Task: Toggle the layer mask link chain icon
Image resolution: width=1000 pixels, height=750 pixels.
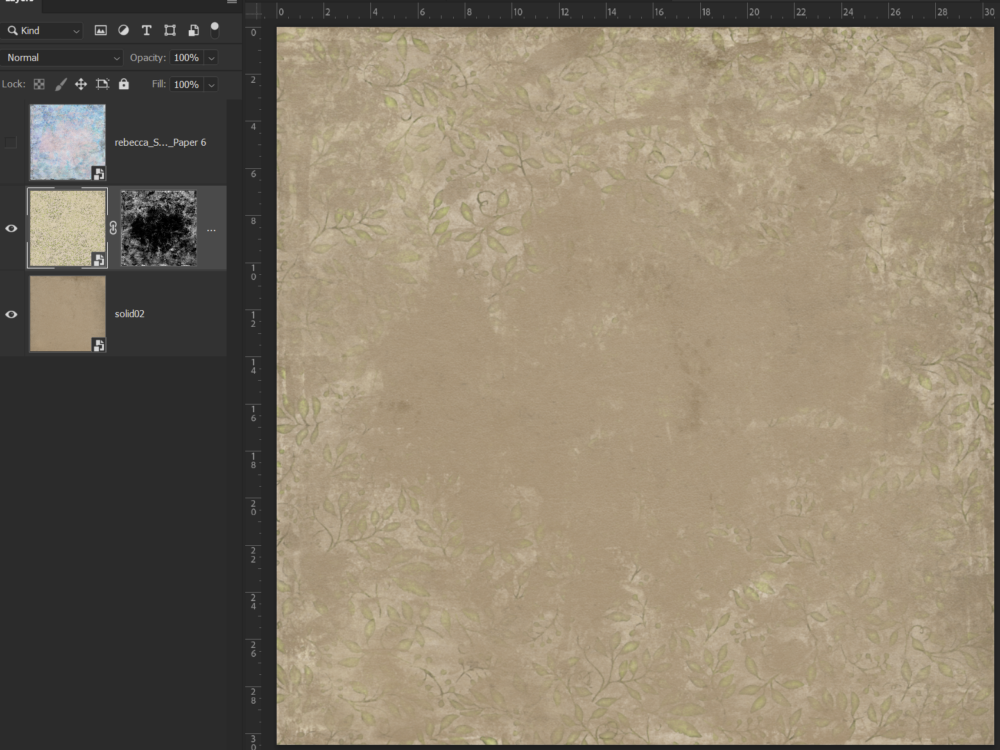Action: coord(114,228)
